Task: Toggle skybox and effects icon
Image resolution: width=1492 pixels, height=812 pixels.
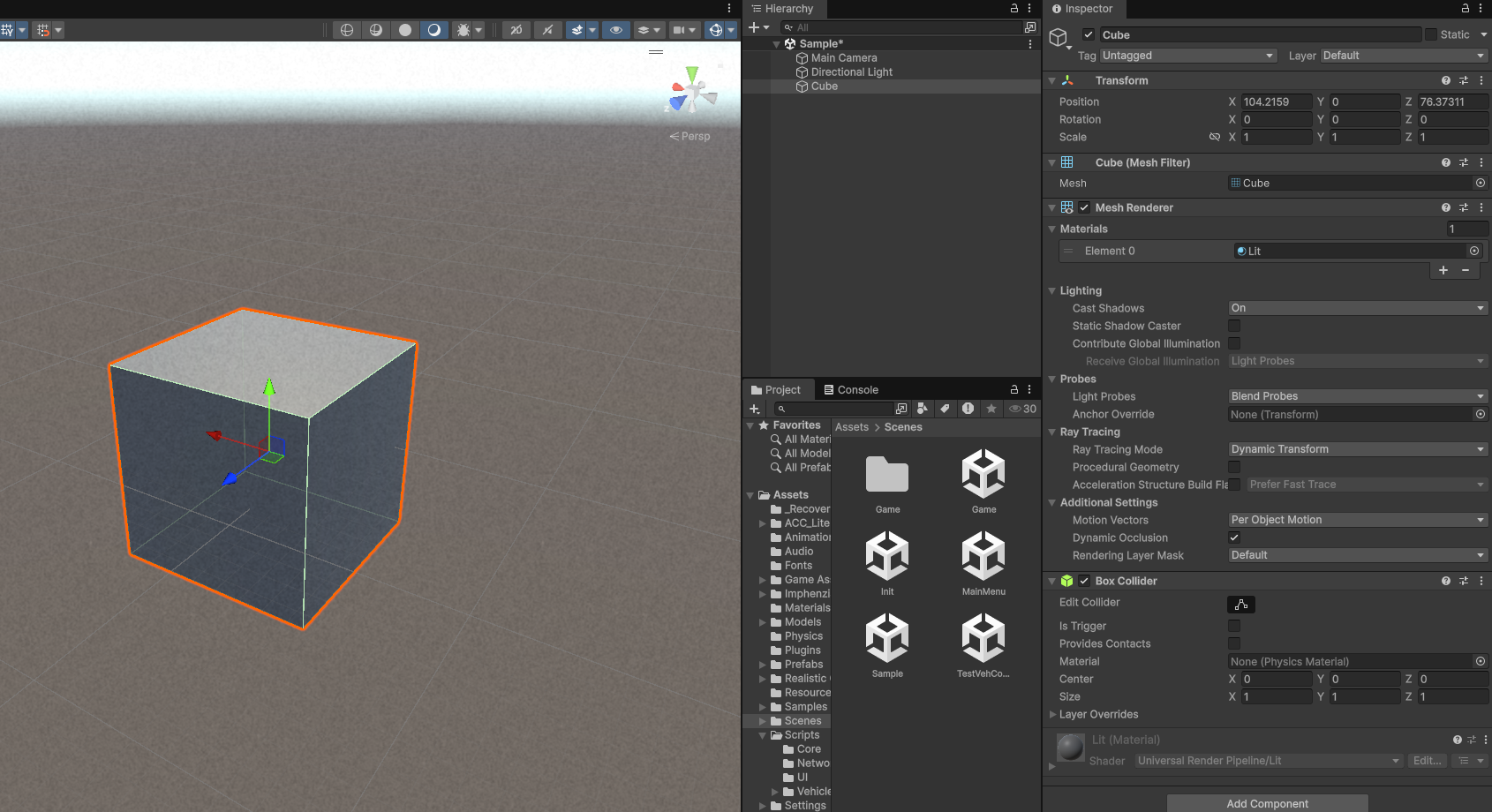Action: point(576,30)
